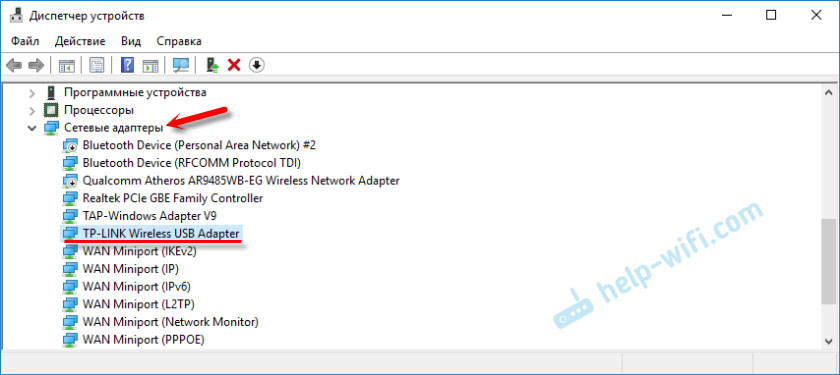Image resolution: width=840 pixels, height=375 pixels.
Task: Click the red X Uninstall device icon
Action: pyautogui.click(x=234, y=65)
